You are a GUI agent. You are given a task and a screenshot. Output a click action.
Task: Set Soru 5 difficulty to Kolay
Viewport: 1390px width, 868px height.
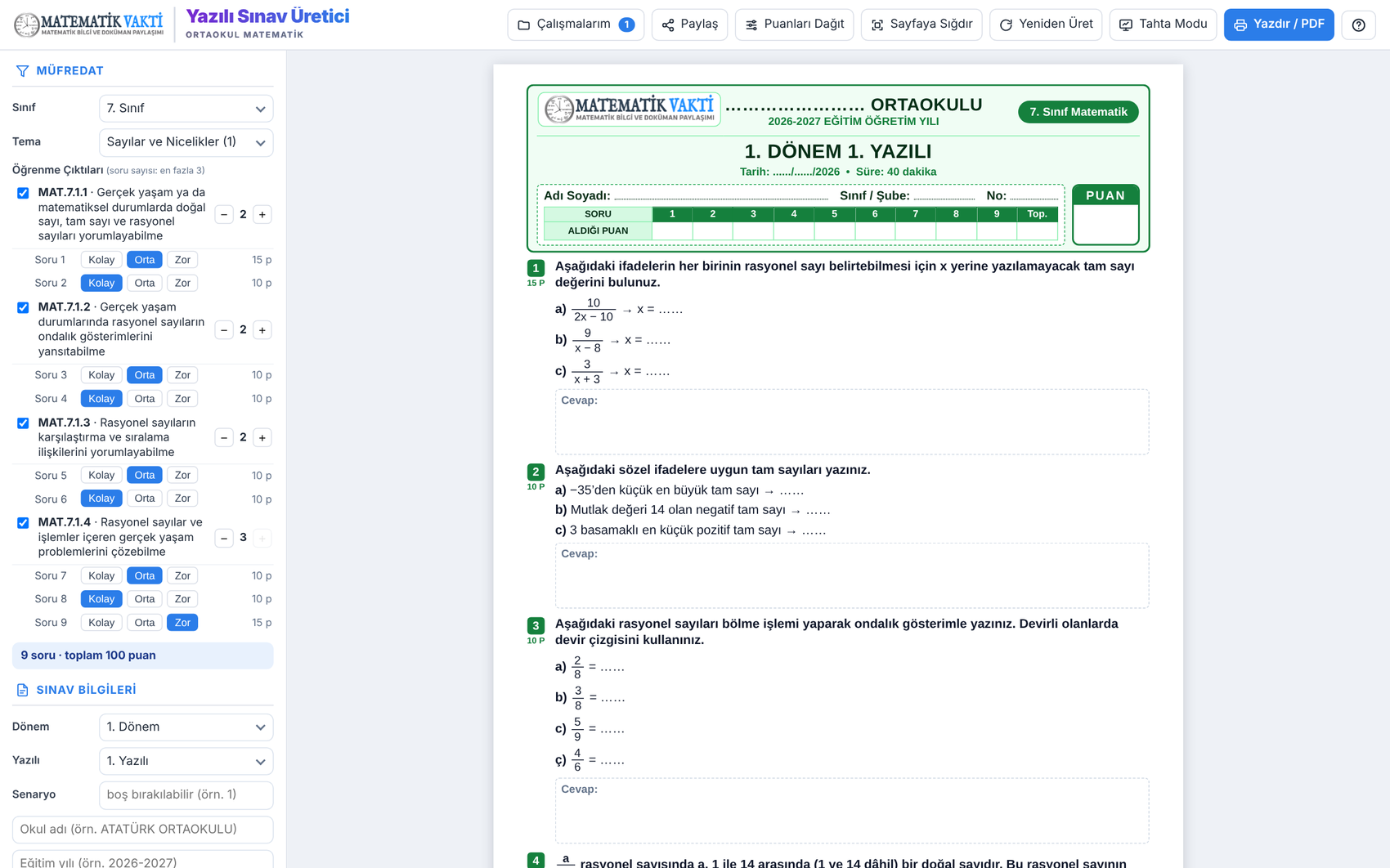[101, 475]
